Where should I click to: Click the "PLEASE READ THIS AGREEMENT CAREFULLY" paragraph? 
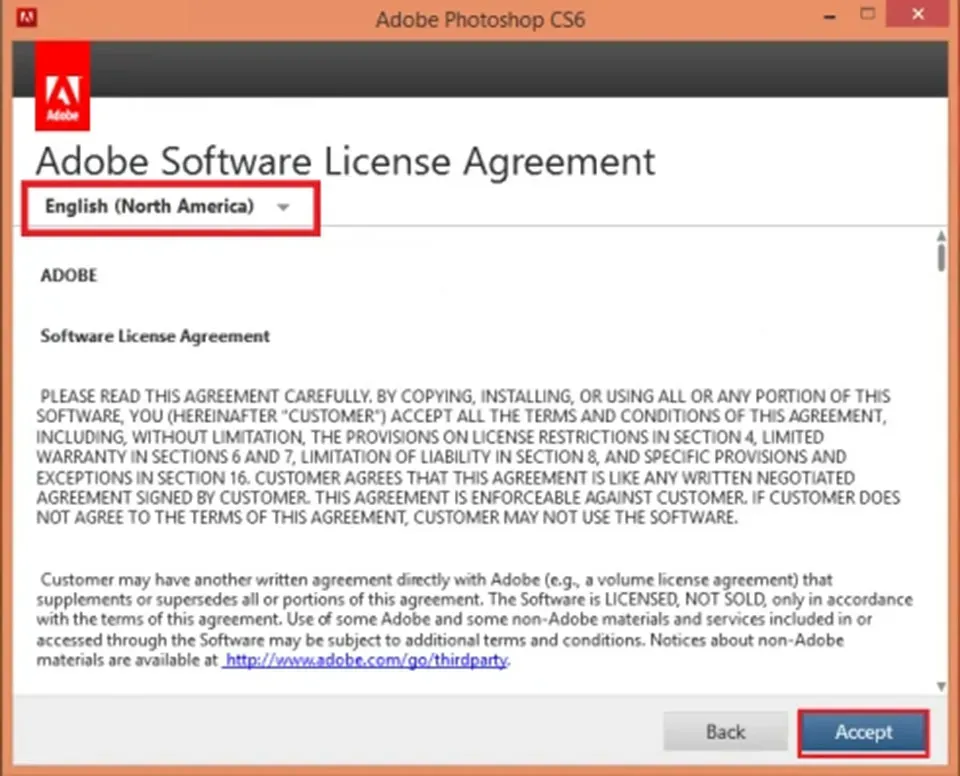tap(468, 457)
